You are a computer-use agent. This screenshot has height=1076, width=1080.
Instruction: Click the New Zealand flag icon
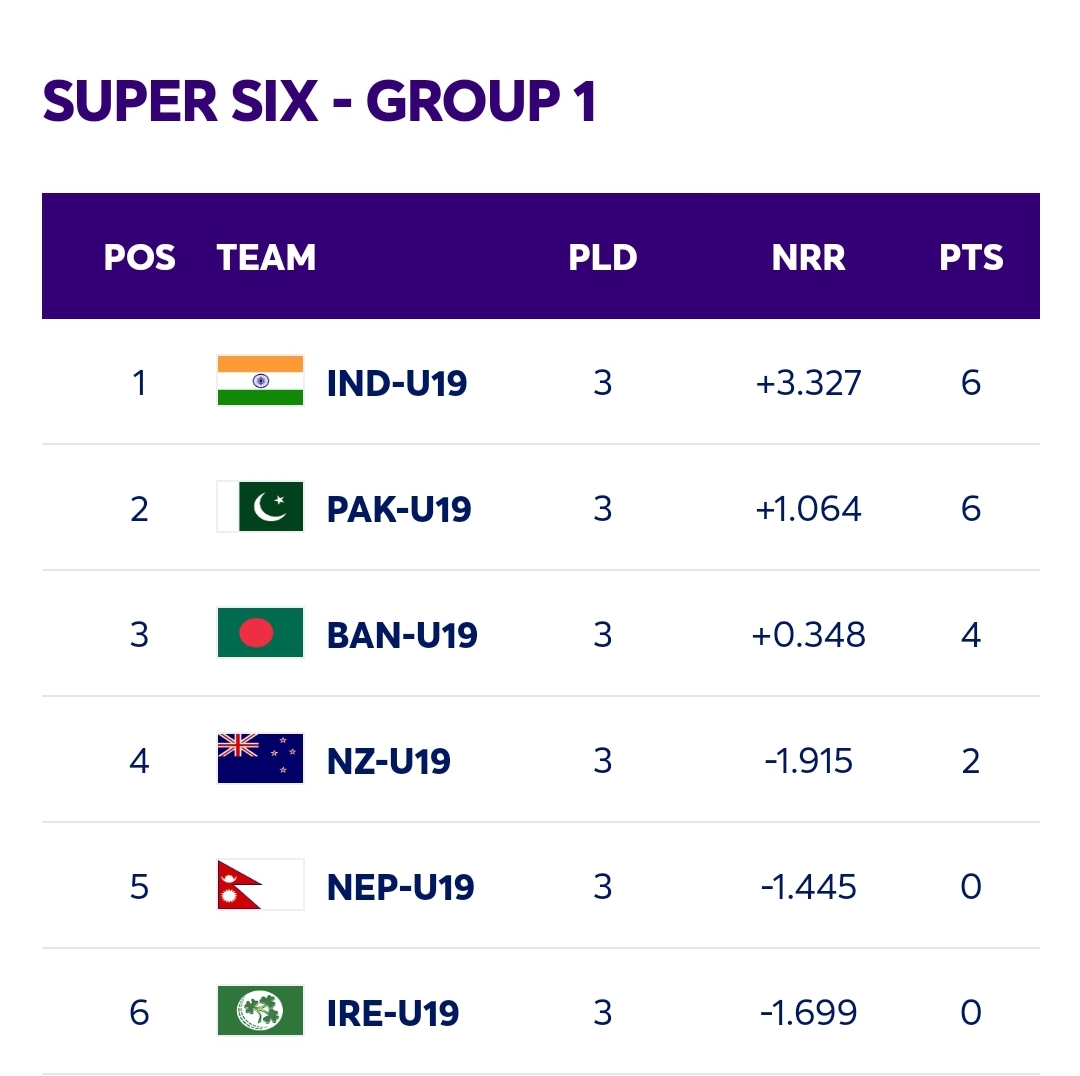260,758
